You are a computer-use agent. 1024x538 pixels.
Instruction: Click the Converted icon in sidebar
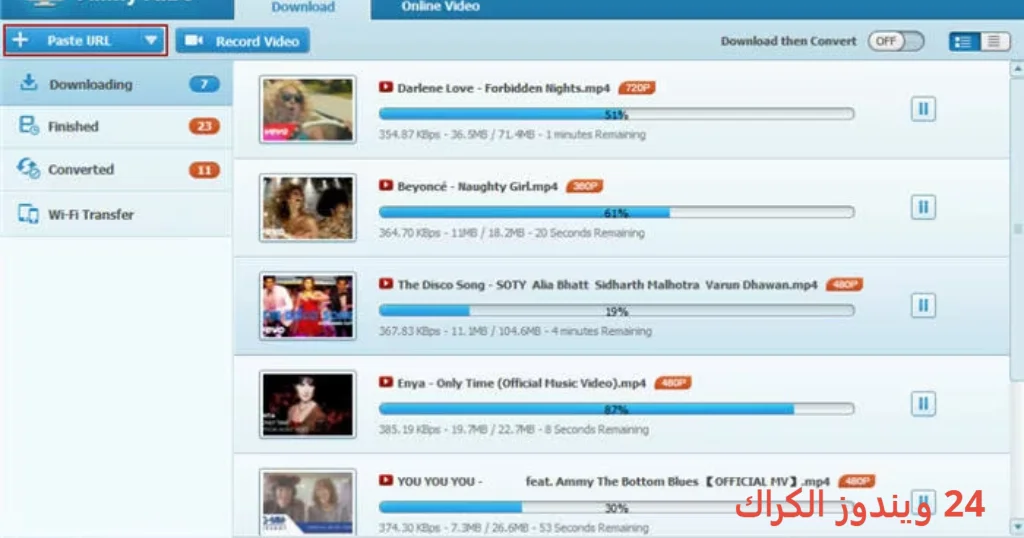[x=28, y=168]
